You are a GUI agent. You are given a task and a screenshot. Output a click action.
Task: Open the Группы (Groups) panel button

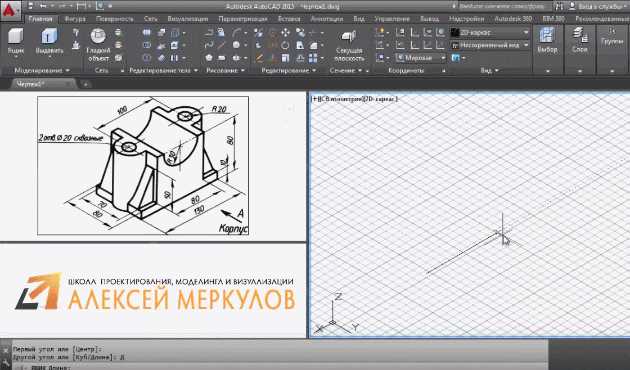pyautogui.click(x=612, y=36)
